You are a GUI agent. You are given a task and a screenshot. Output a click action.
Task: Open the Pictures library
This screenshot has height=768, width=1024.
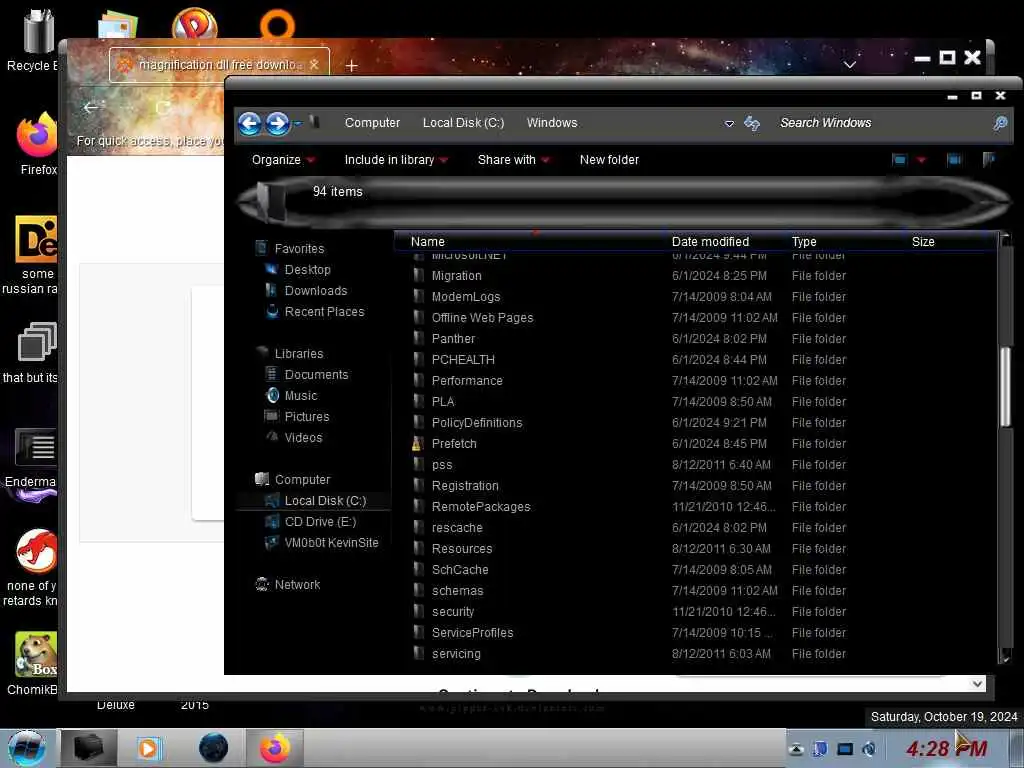point(306,416)
